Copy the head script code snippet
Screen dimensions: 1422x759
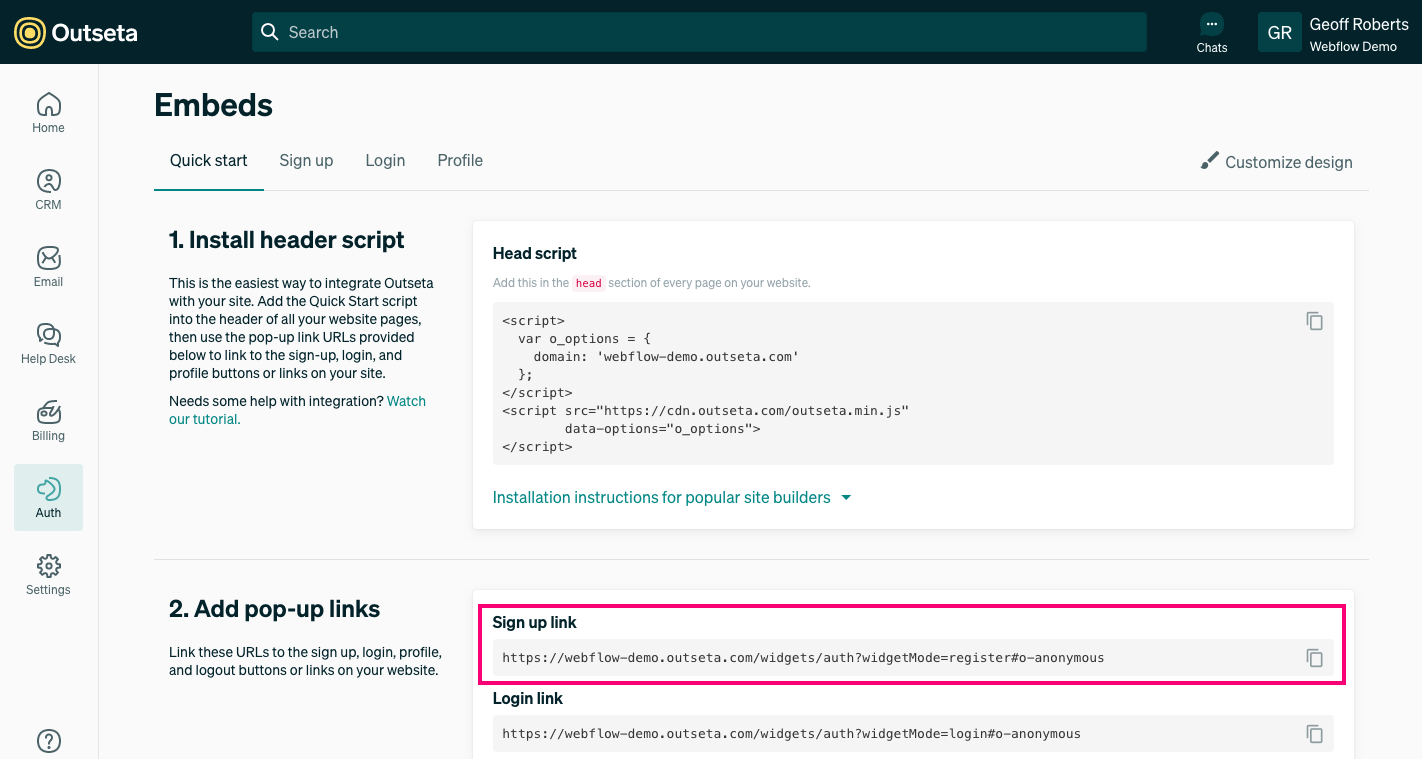pyautogui.click(x=1314, y=321)
